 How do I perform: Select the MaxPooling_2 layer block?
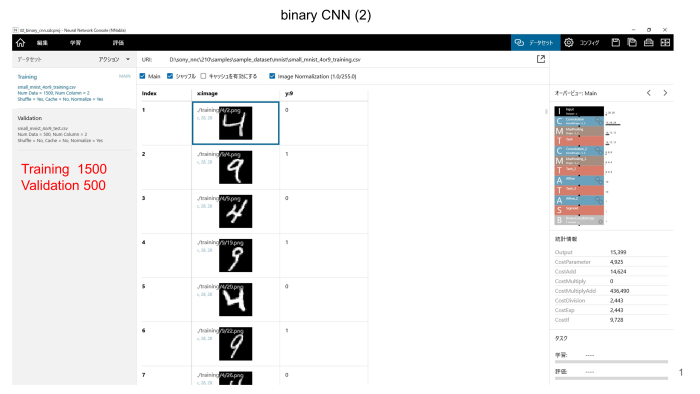click(x=579, y=161)
